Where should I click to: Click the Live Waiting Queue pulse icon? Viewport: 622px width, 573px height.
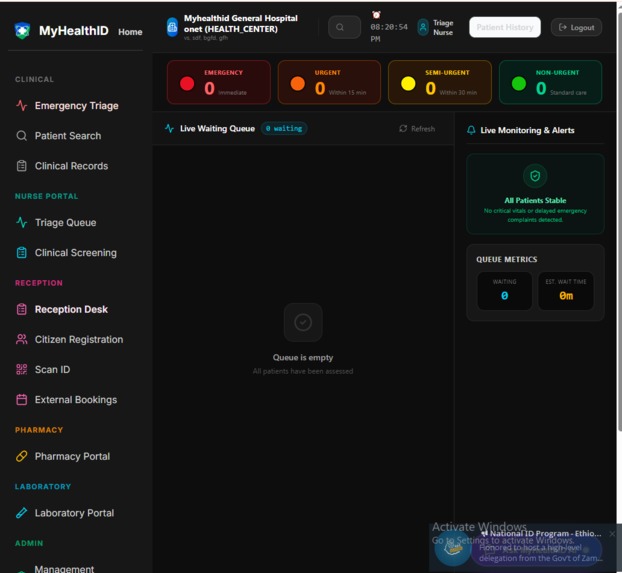(x=169, y=129)
